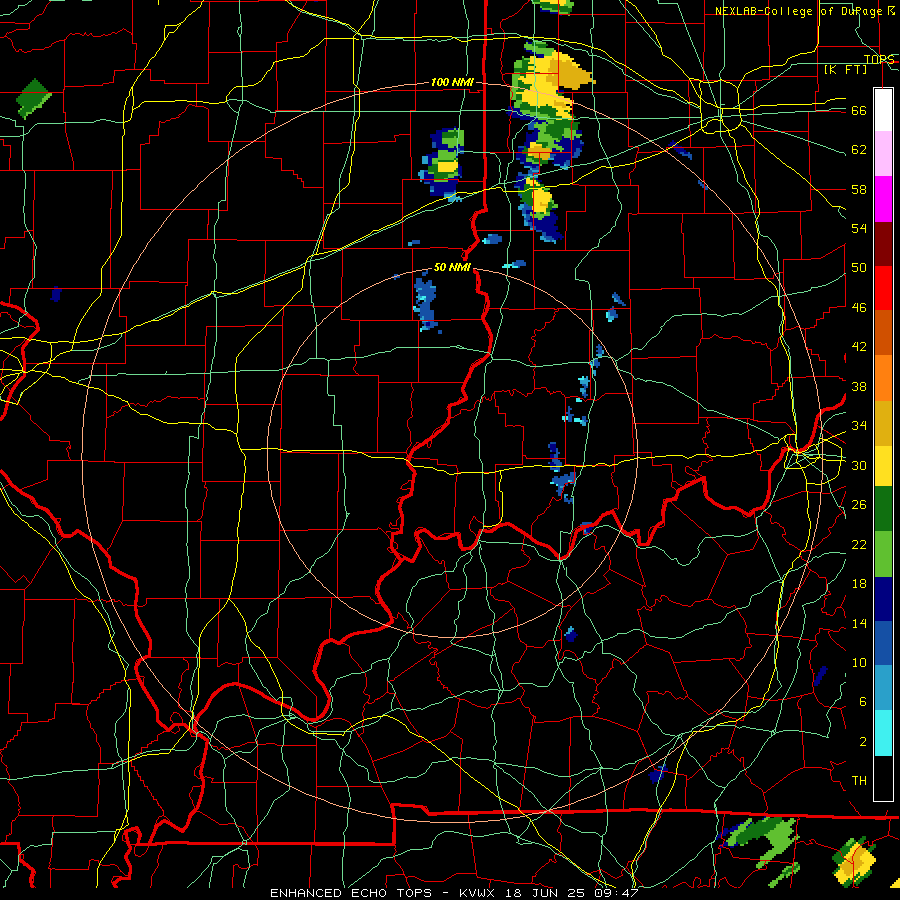This screenshot has width=900, height=900.
Task: Click the "50" legend value
Action: (859, 268)
